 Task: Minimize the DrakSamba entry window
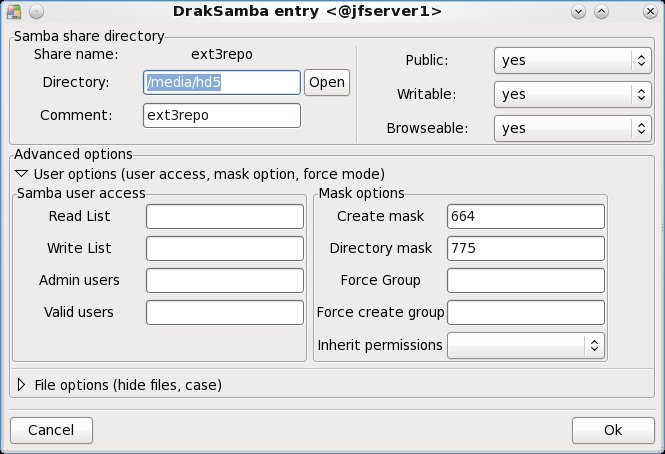click(x=578, y=11)
